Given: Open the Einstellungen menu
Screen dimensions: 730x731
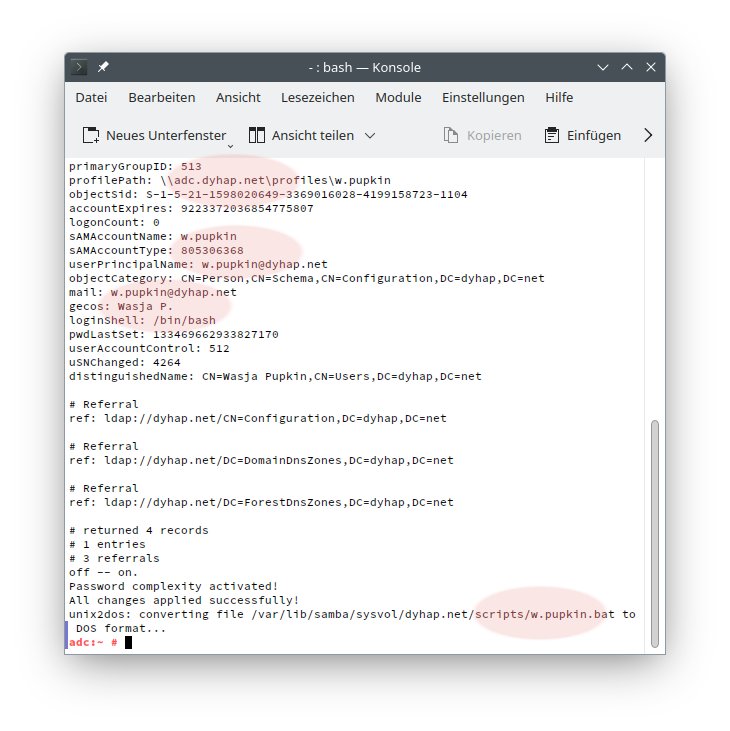Looking at the screenshot, I should pyautogui.click(x=483, y=97).
